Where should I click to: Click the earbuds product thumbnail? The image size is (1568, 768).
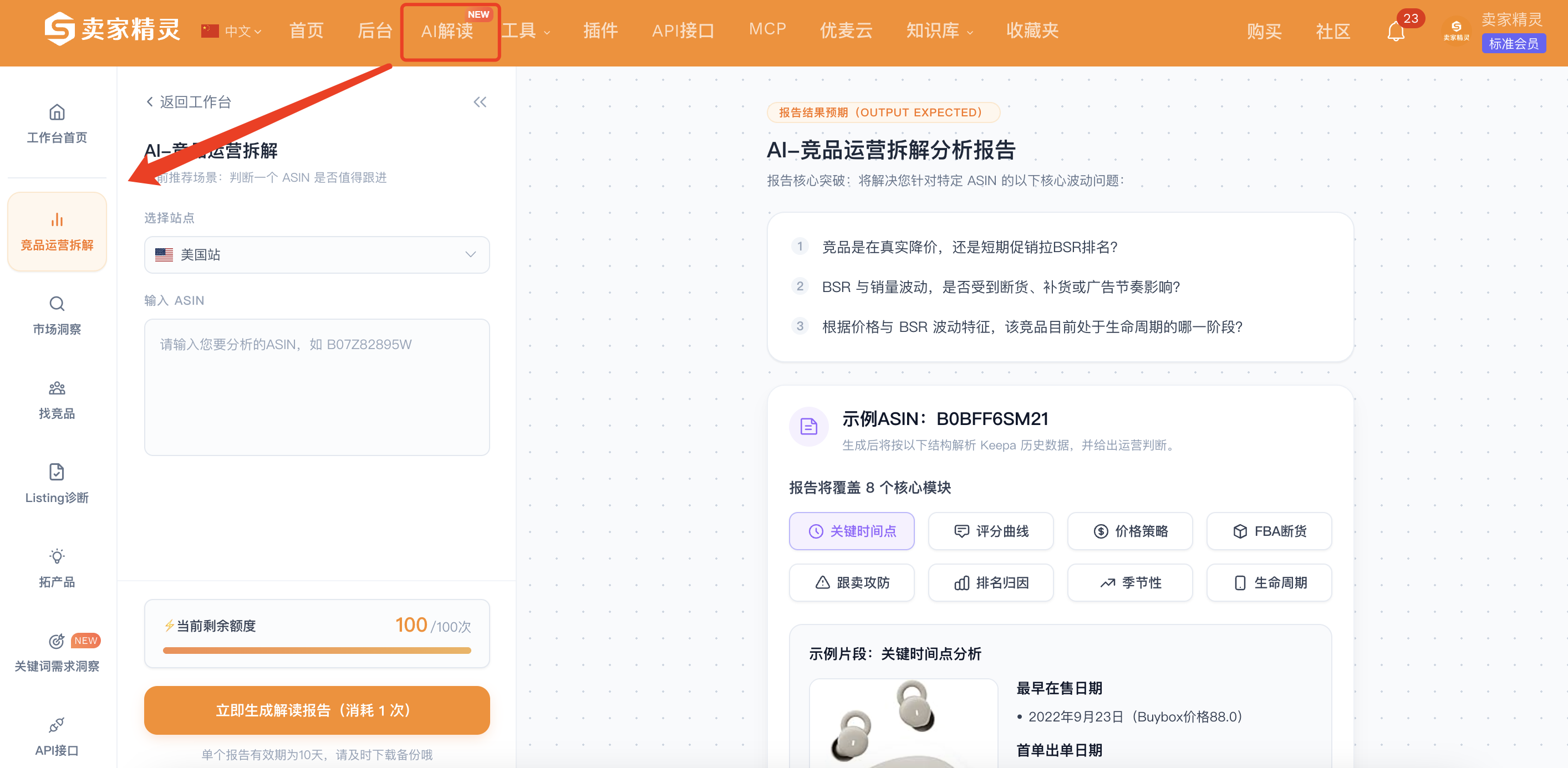pyautogui.click(x=903, y=723)
